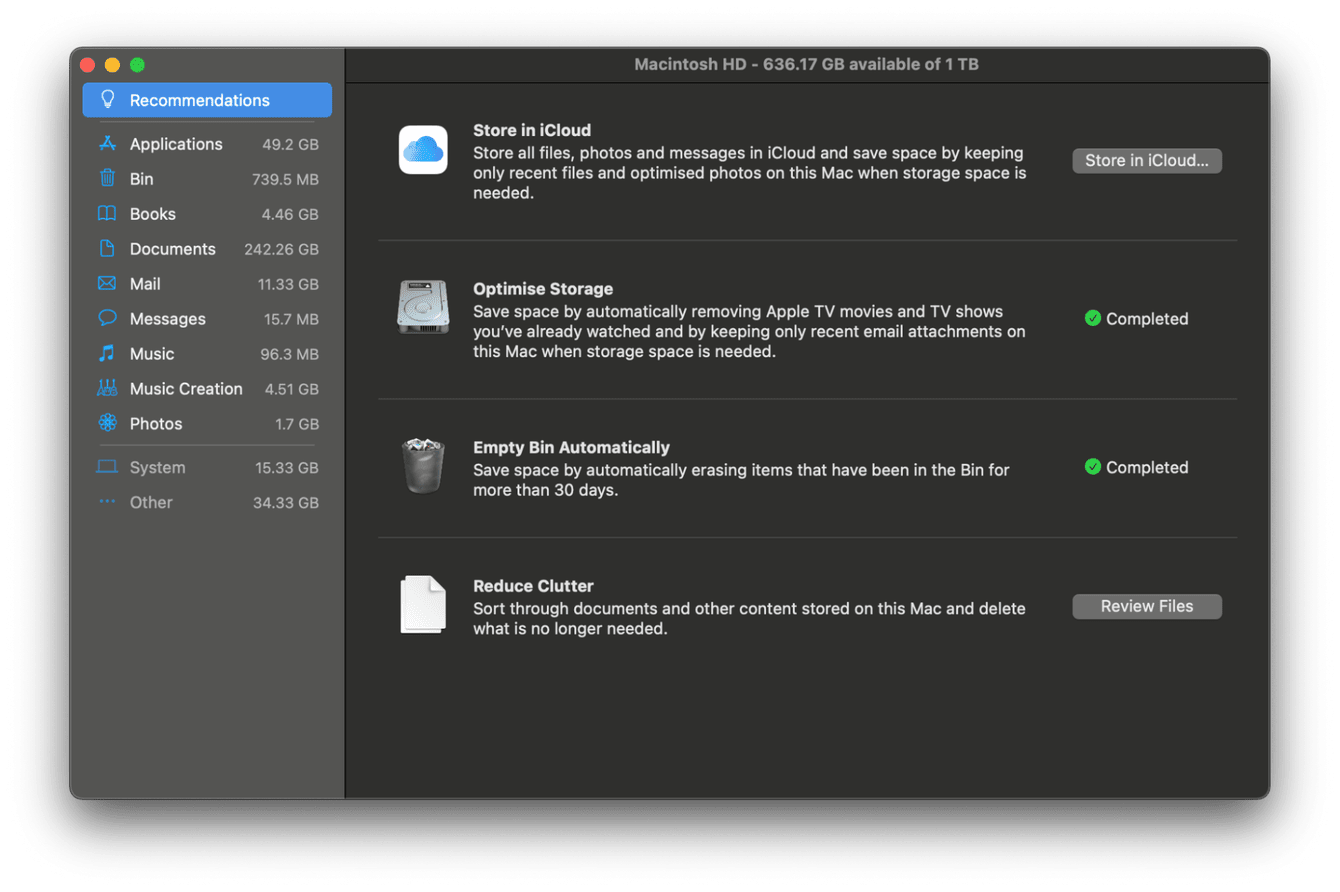Click the Music Creation icon

point(107,389)
